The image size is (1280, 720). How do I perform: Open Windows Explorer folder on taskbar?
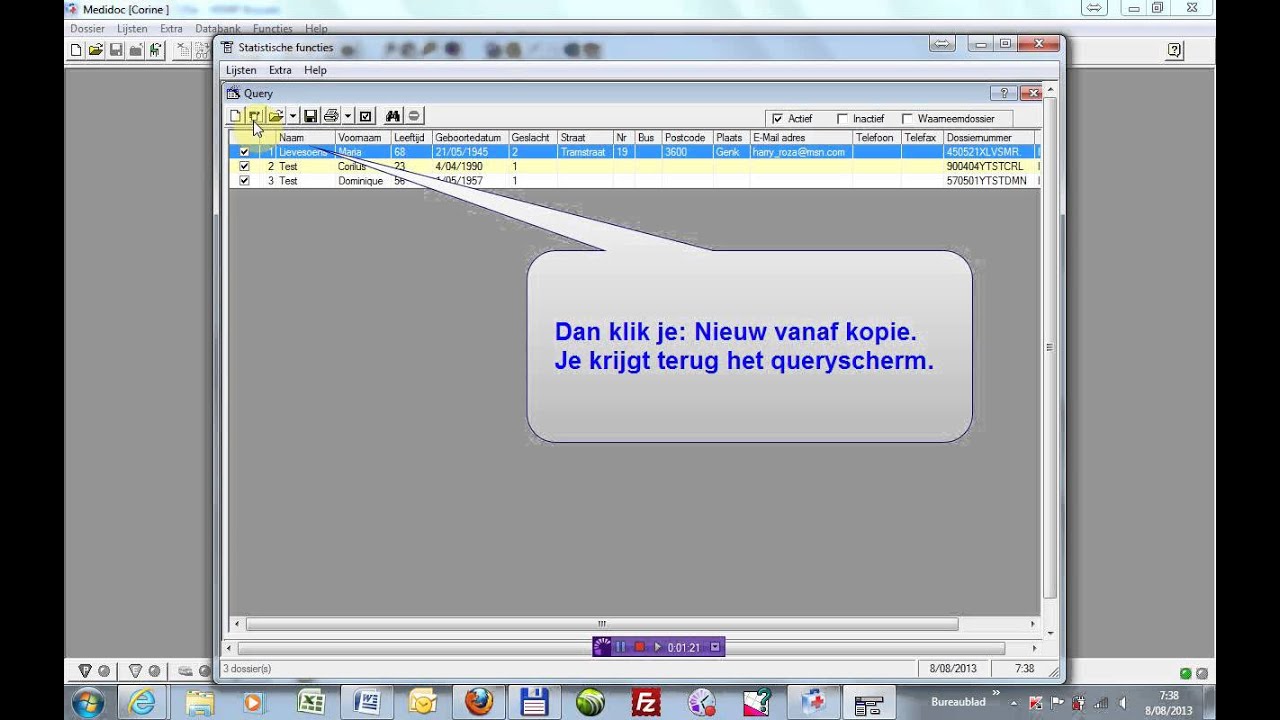pyautogui.click(x=199, y=702)
